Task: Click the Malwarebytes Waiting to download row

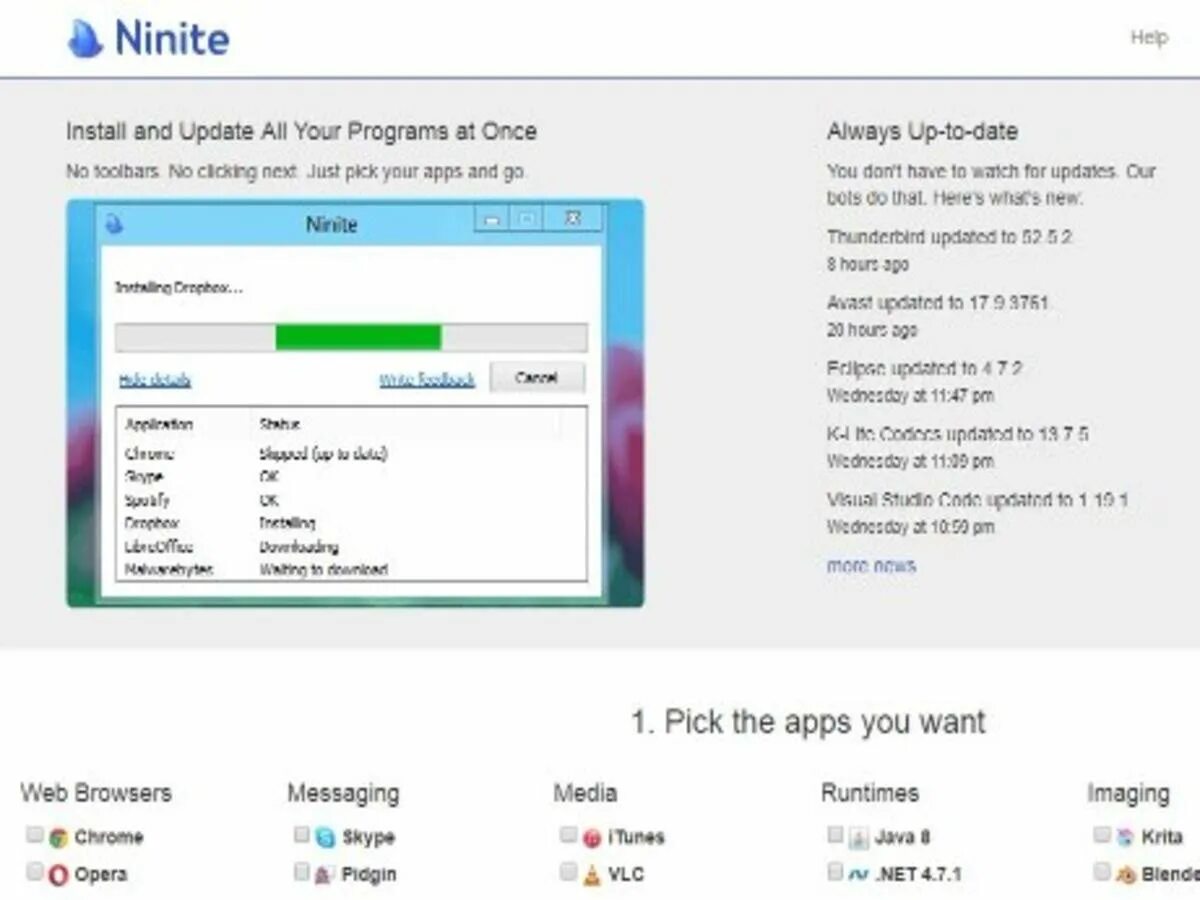Action: [350, 569]
